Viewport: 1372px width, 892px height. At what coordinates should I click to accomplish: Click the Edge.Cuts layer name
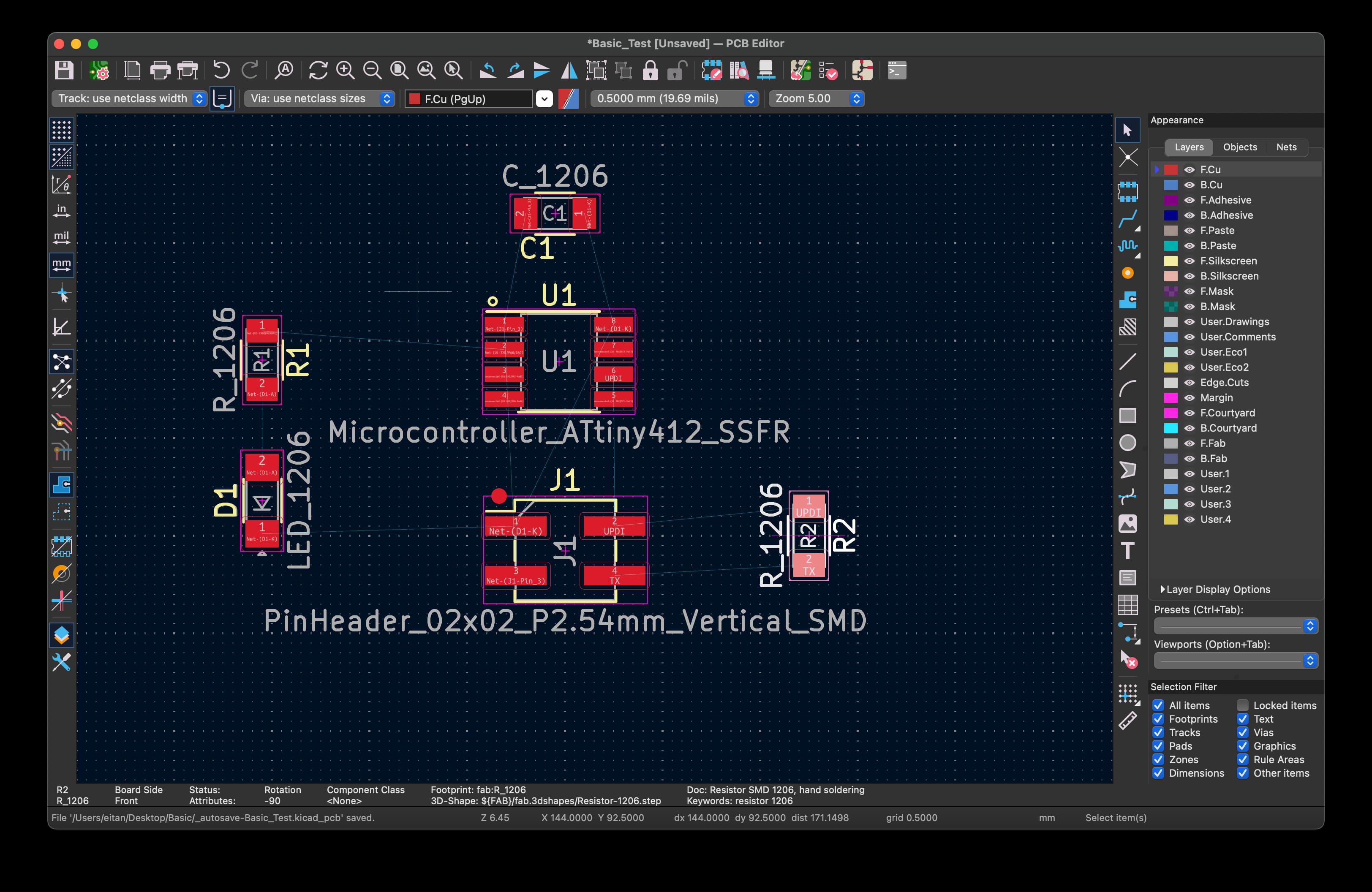tap(1224, 383)
